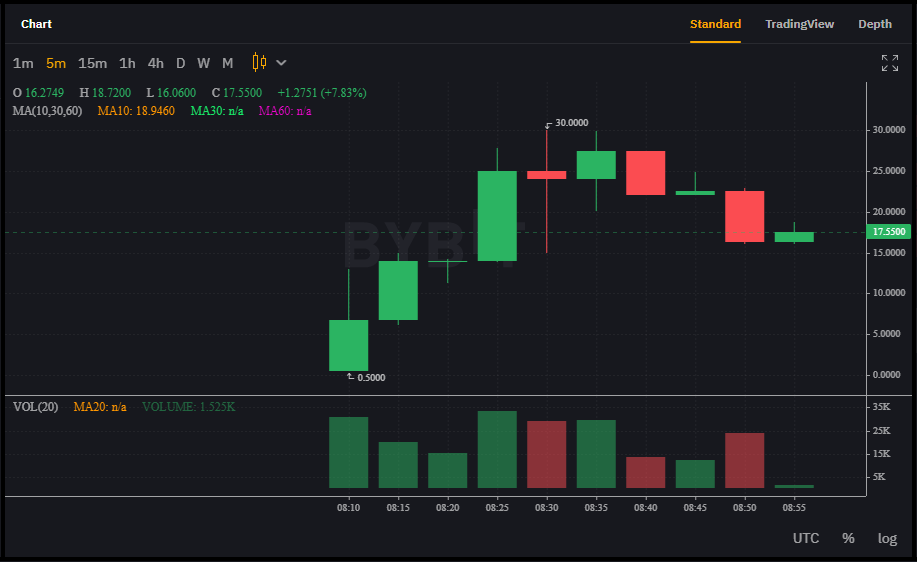Switch to the TradingView tab
The width and height of the screenshot is (917, 562).
[799, 24]
